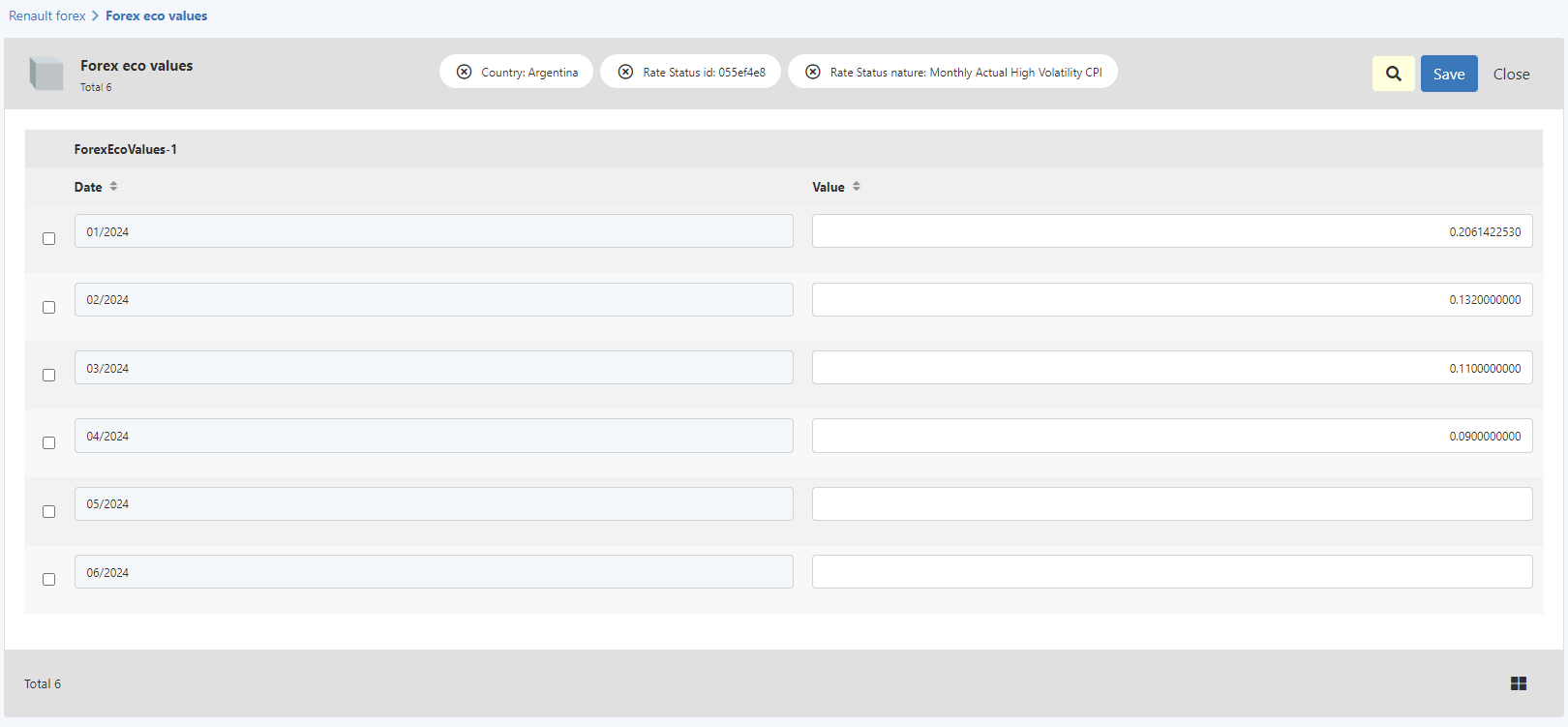The image size is (1568, 727).
Task: Go to Renault forex breadcrumb
Action: point(47,15)
